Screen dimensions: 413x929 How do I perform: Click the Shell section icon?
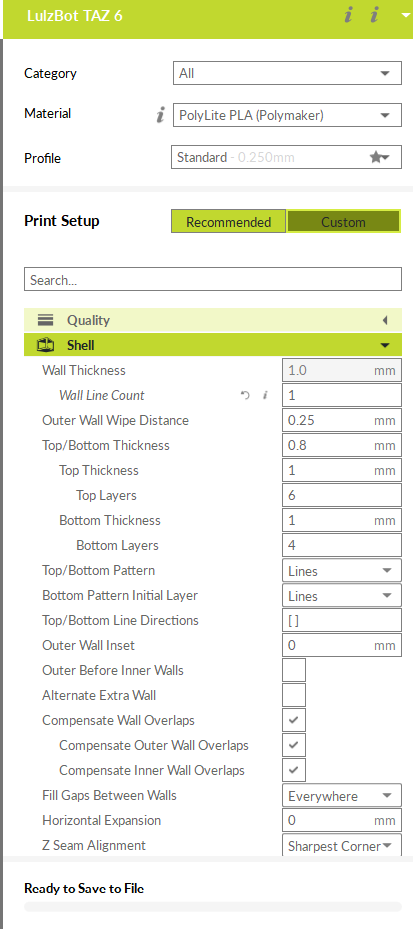coord(46,345)
